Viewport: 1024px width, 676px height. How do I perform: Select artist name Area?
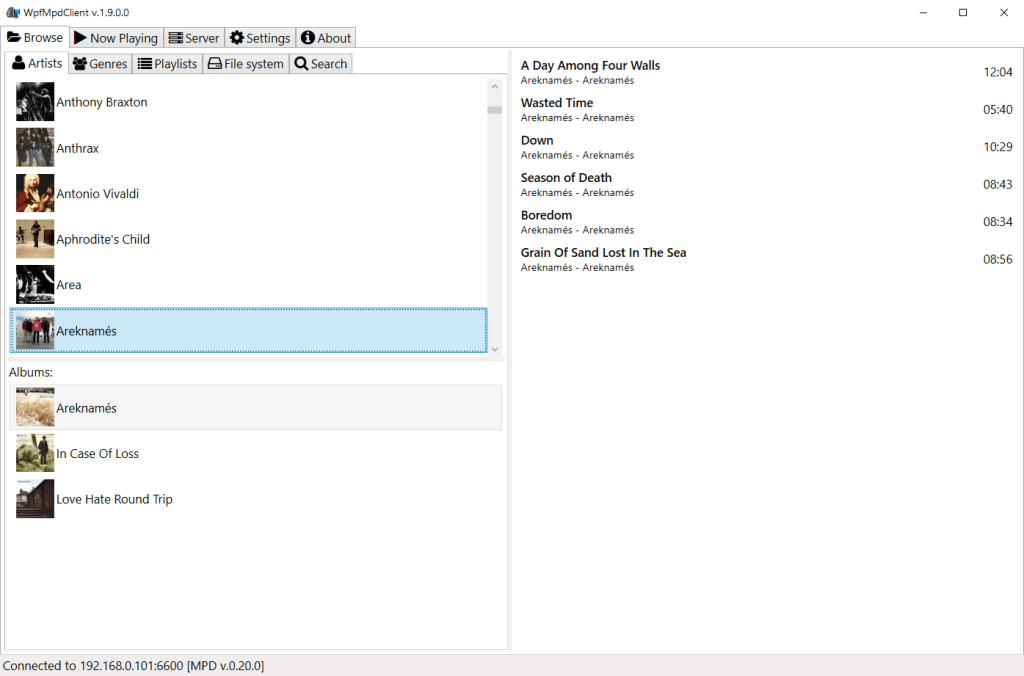[x=69, y=285]
